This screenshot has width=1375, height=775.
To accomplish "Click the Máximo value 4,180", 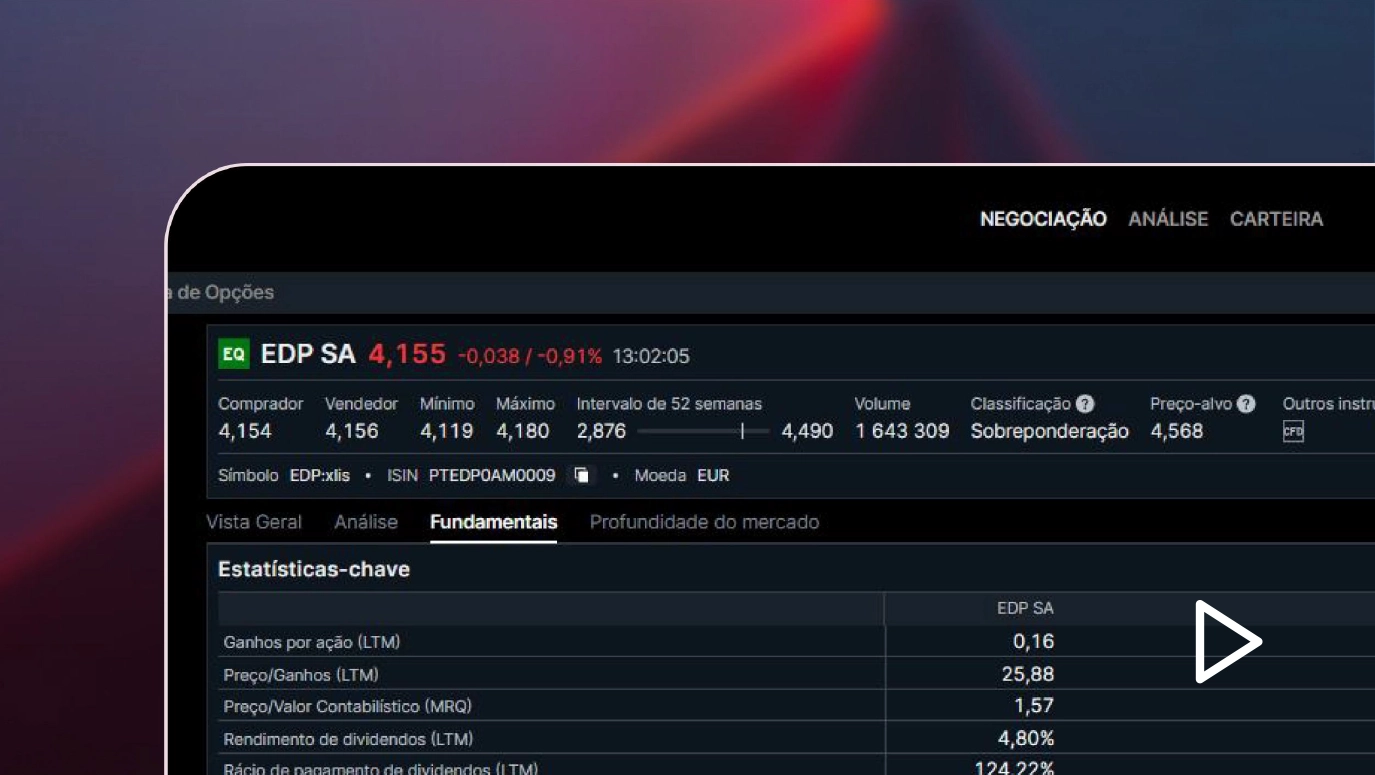I will [523, 431].
